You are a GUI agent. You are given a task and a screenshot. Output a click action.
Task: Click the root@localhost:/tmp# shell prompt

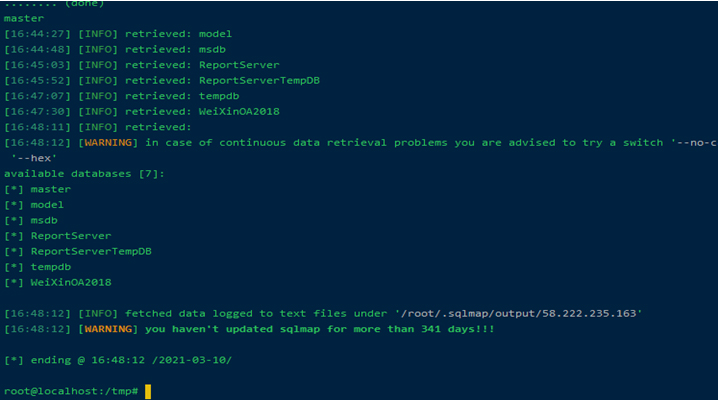pyautogui.click(x=72, y=391)
